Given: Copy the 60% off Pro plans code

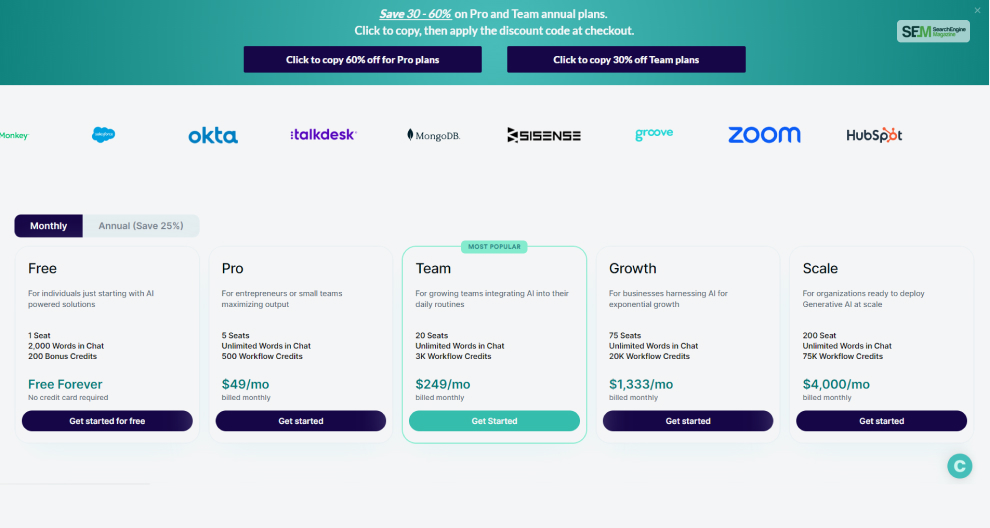Looking at the screenshot, I should 362,59.
